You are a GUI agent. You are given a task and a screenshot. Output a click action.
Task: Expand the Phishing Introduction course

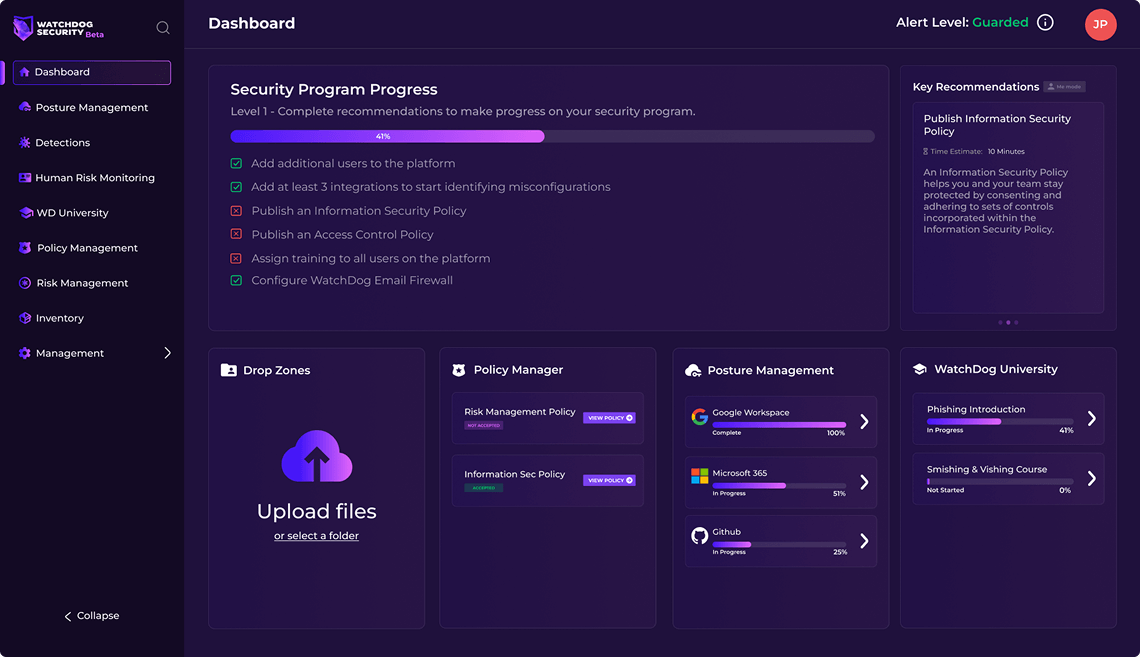click(1091, 418)
